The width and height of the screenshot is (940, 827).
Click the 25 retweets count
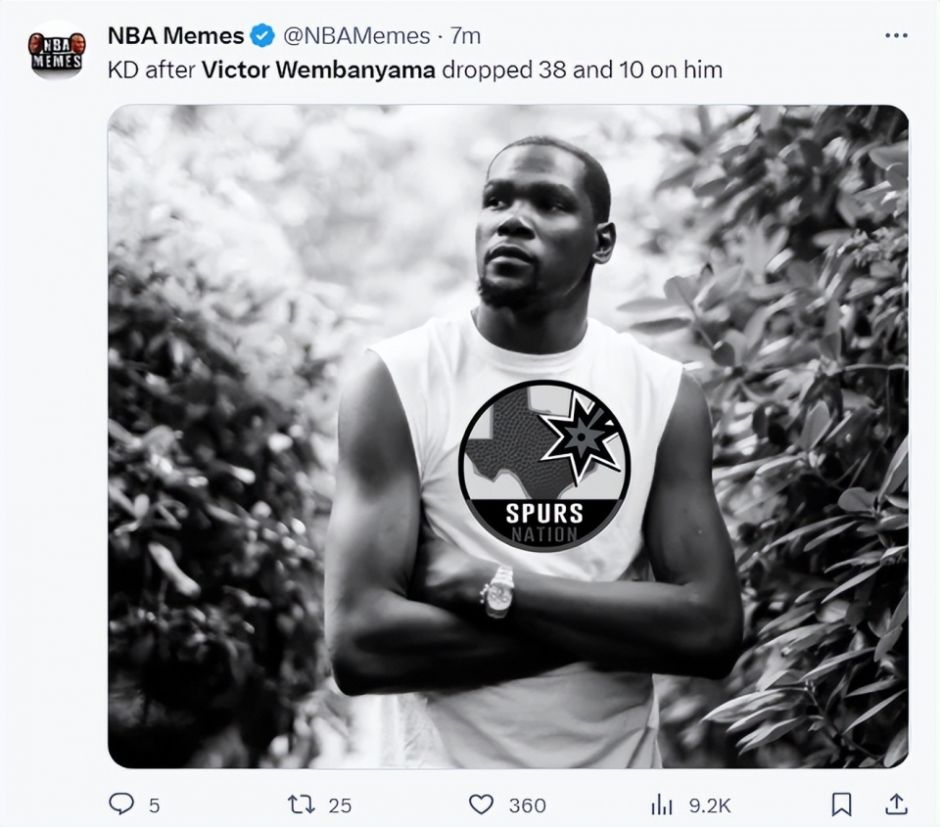339,804
